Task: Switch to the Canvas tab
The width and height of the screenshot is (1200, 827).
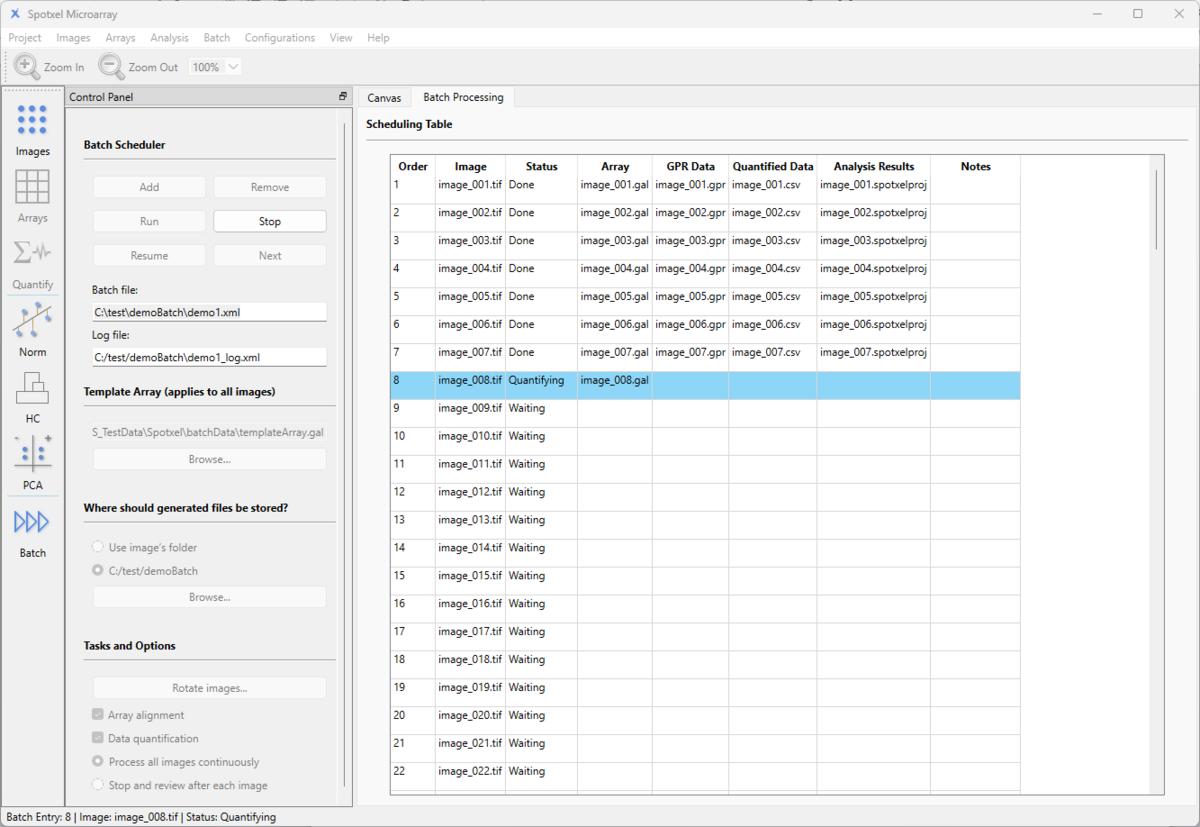Action: (384, 98)
